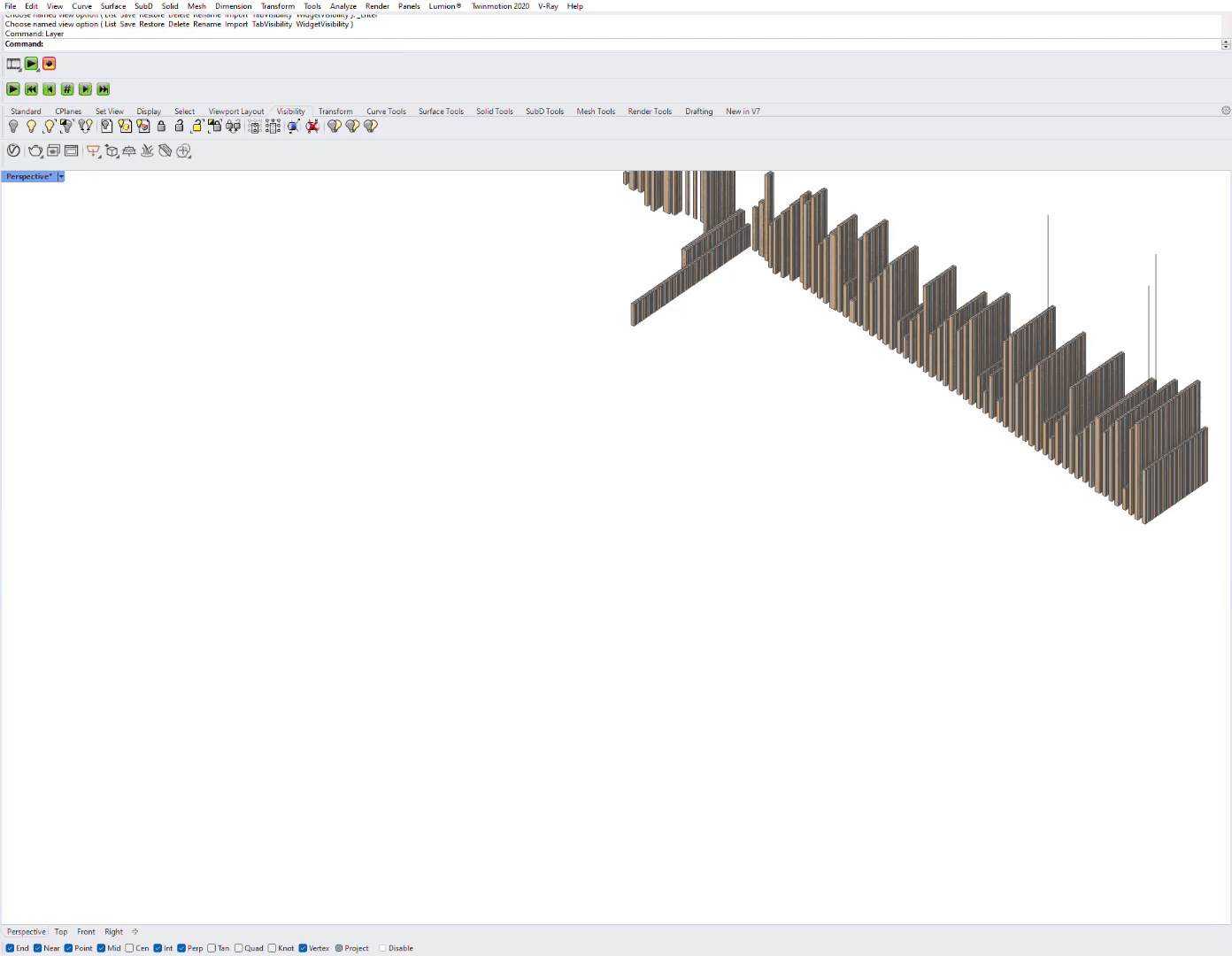Click the Unlock Selected yellow padlock icon

(x=196, y=127)
